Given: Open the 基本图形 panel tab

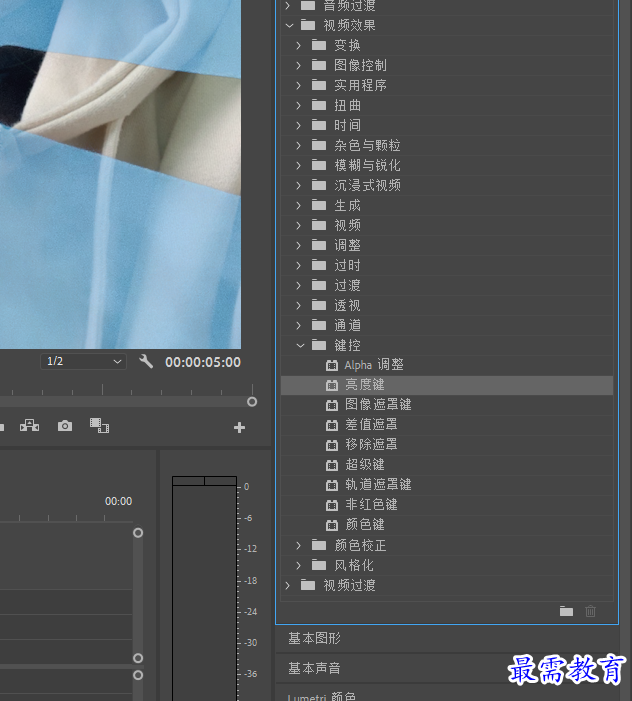Looking at the screenshot, I should pyautogui.click(x=314, y=638).
